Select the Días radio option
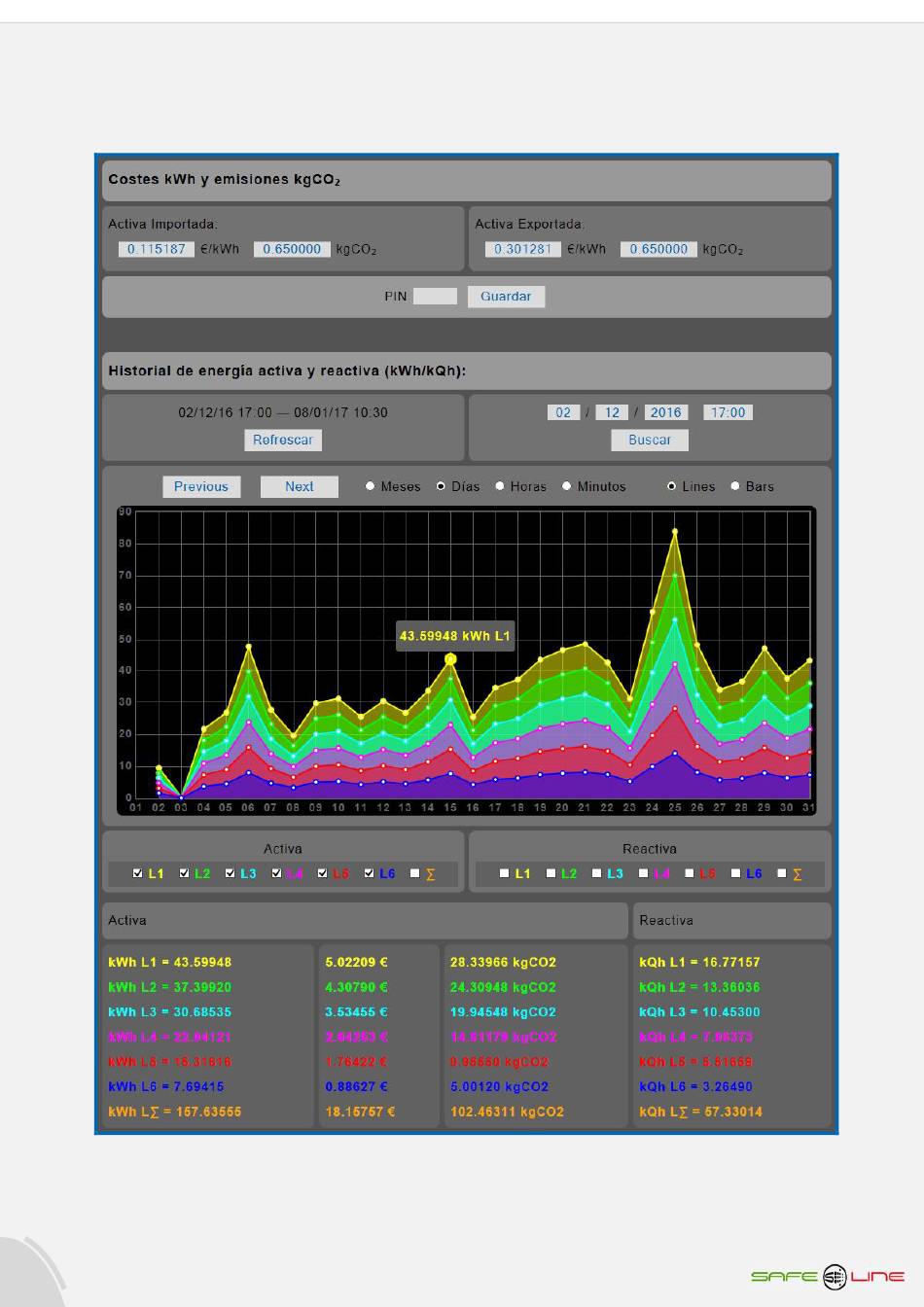 441,486
